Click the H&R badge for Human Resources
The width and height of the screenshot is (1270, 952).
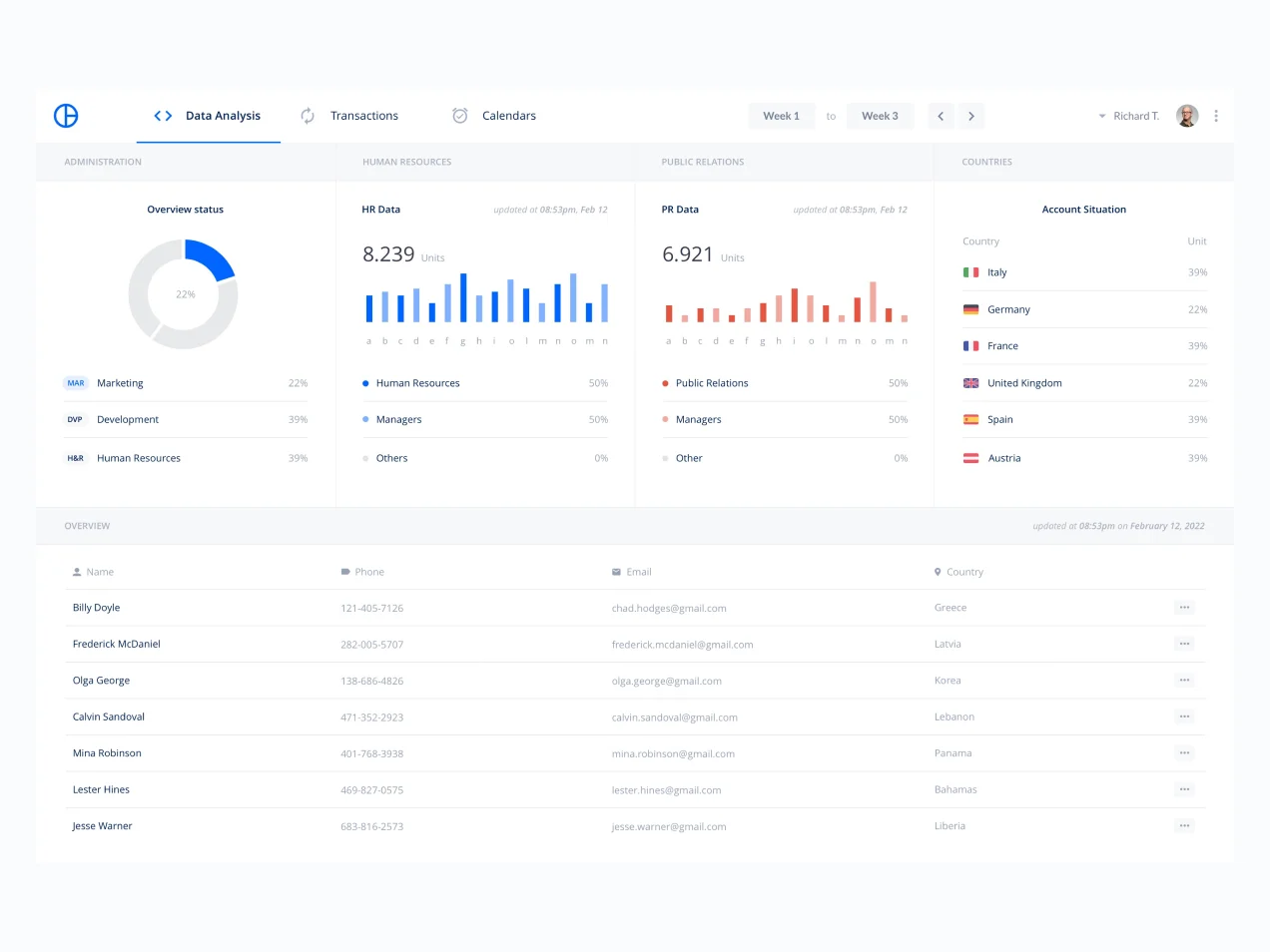[x=76, y=458]
